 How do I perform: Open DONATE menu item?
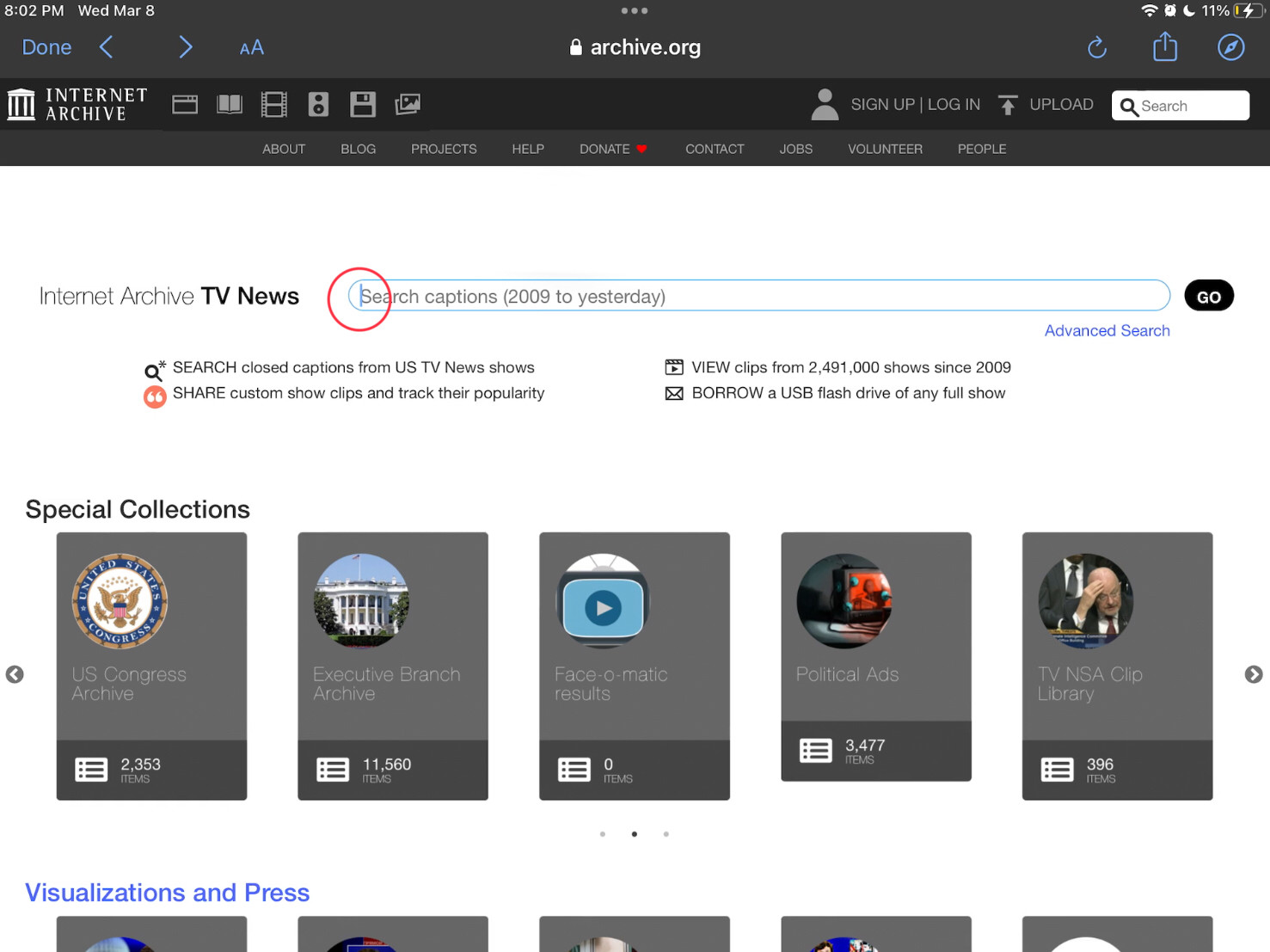612,149
